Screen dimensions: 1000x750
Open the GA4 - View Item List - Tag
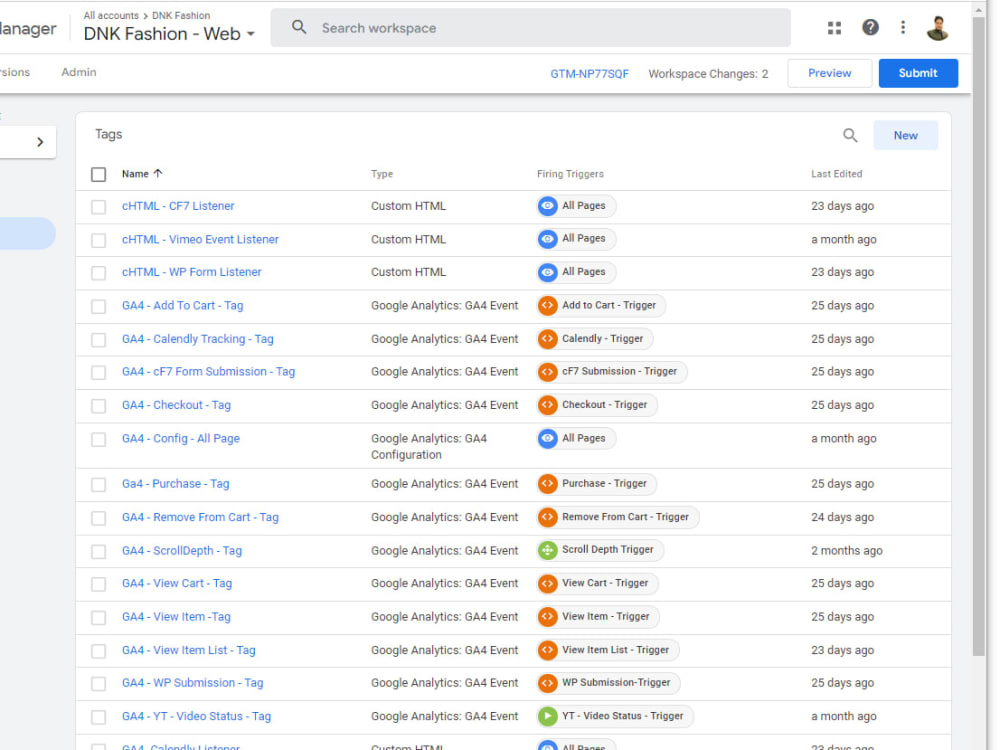click(189, 650)
